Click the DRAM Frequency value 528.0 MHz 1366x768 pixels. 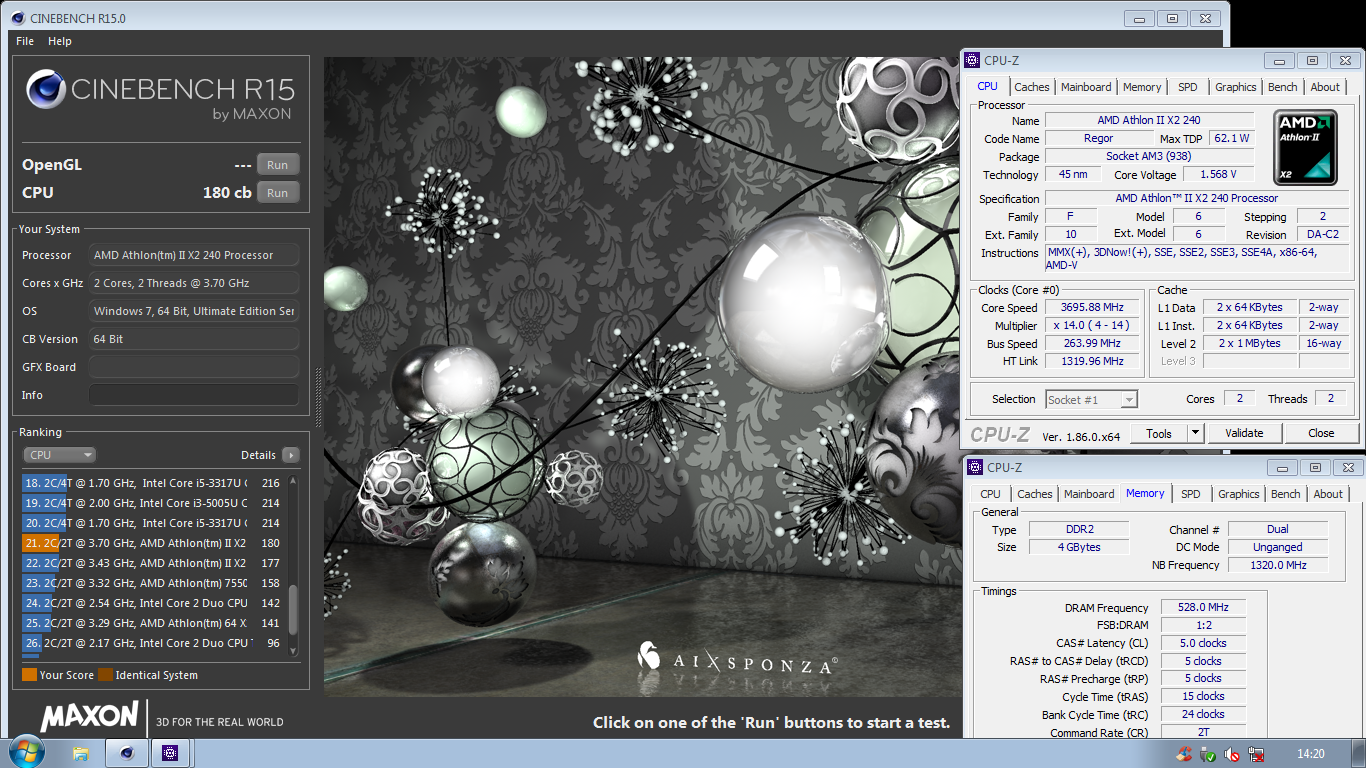click(1204, 607)
